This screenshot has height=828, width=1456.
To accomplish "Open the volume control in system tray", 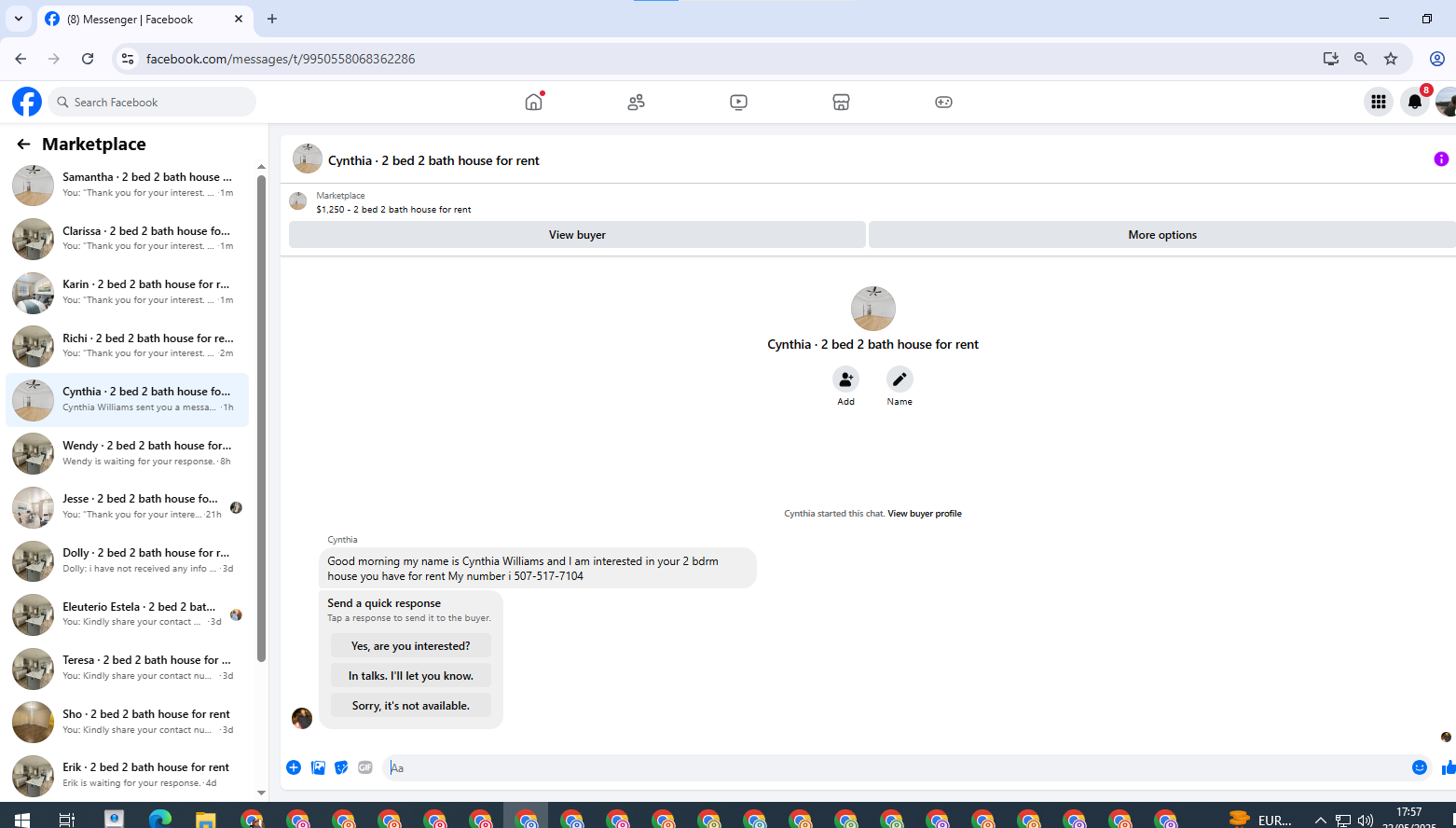I will pyautogui.click(x=1366, y=821).
